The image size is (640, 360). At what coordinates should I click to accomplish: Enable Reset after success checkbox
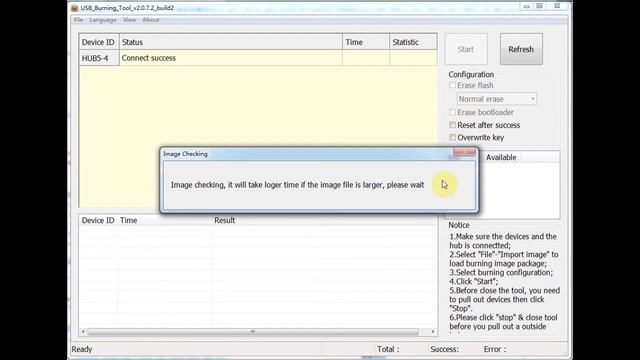452,124
